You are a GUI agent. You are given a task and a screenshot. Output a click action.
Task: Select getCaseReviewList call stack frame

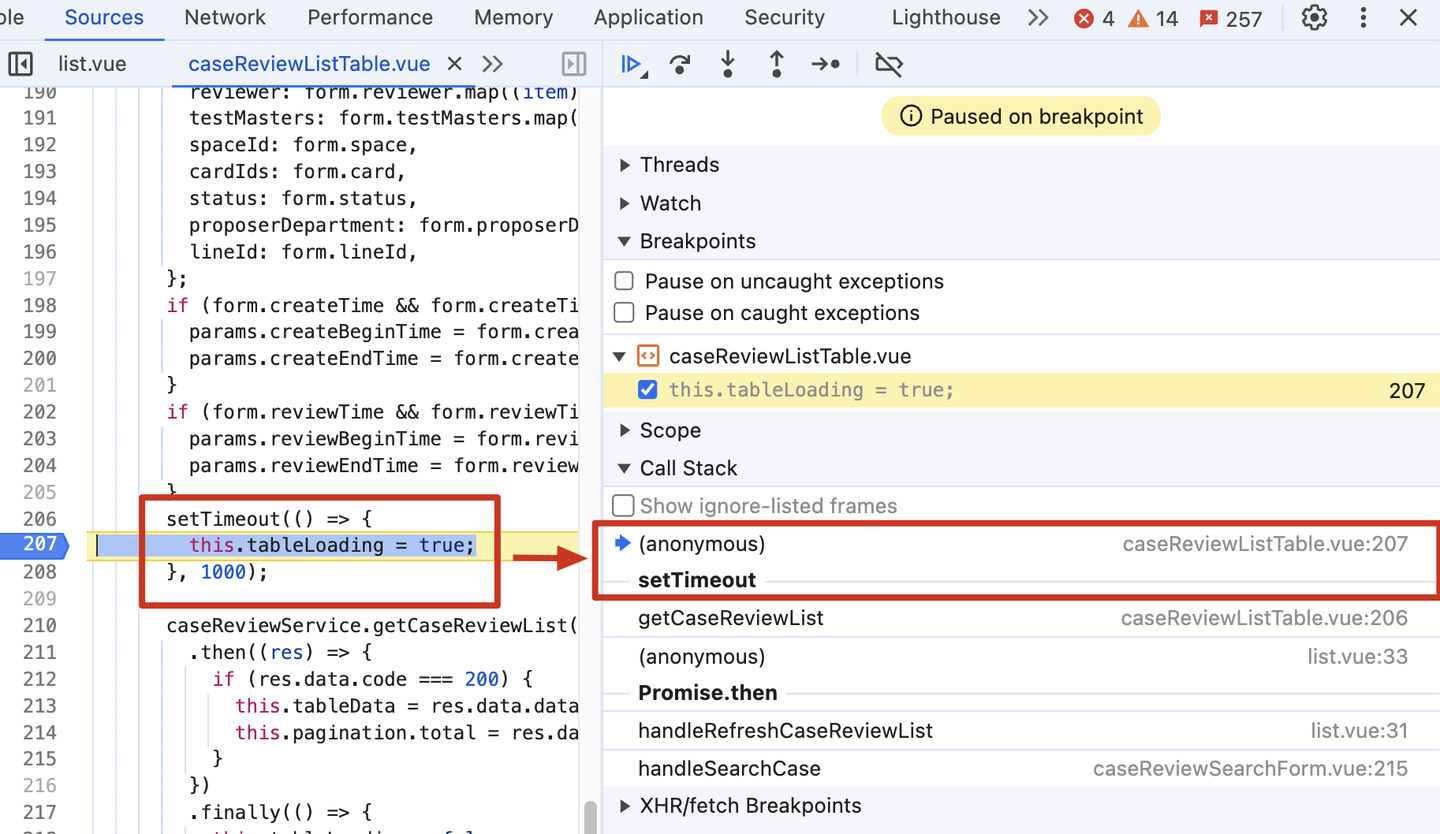click(731, 618)
